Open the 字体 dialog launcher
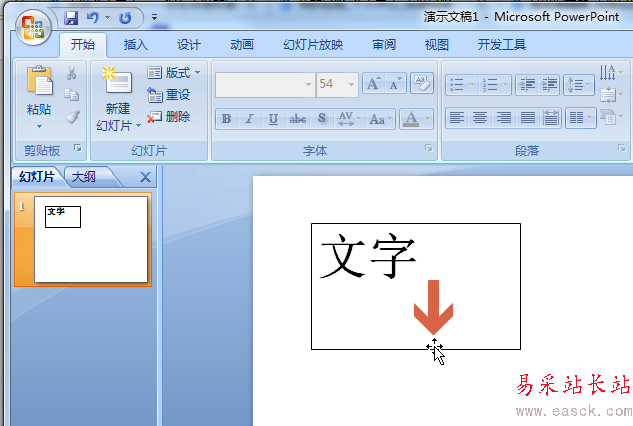The width and height of the screenshot is (633, 426). 428,149
